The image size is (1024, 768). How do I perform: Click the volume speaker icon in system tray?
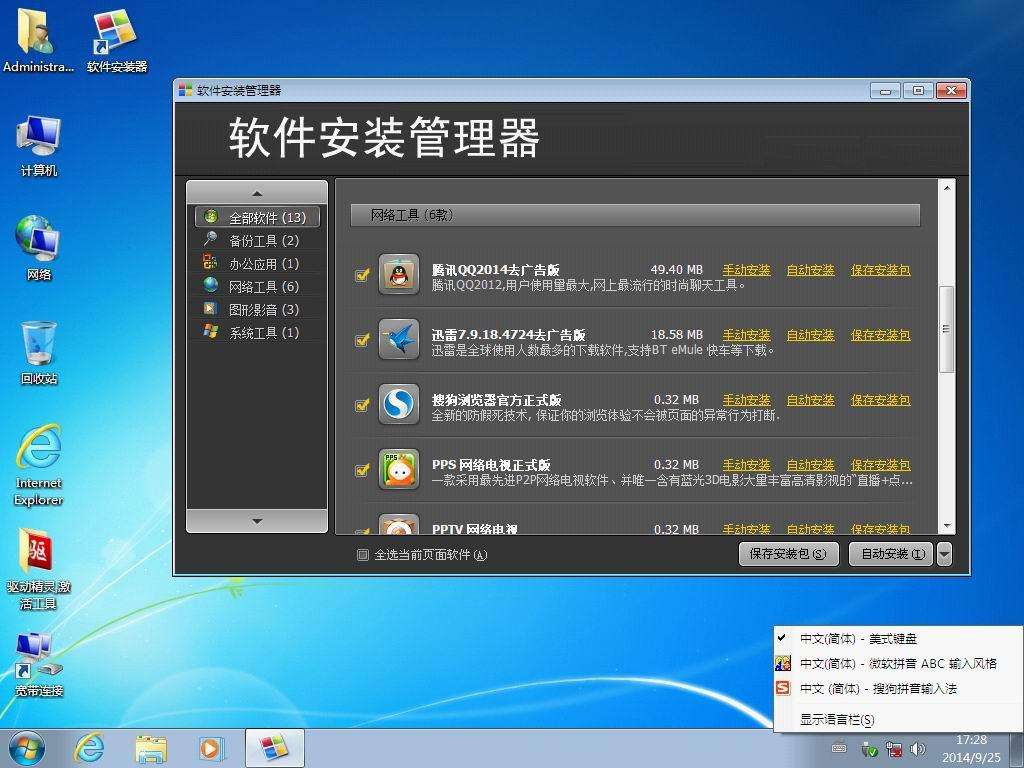[x=917, y=748]
